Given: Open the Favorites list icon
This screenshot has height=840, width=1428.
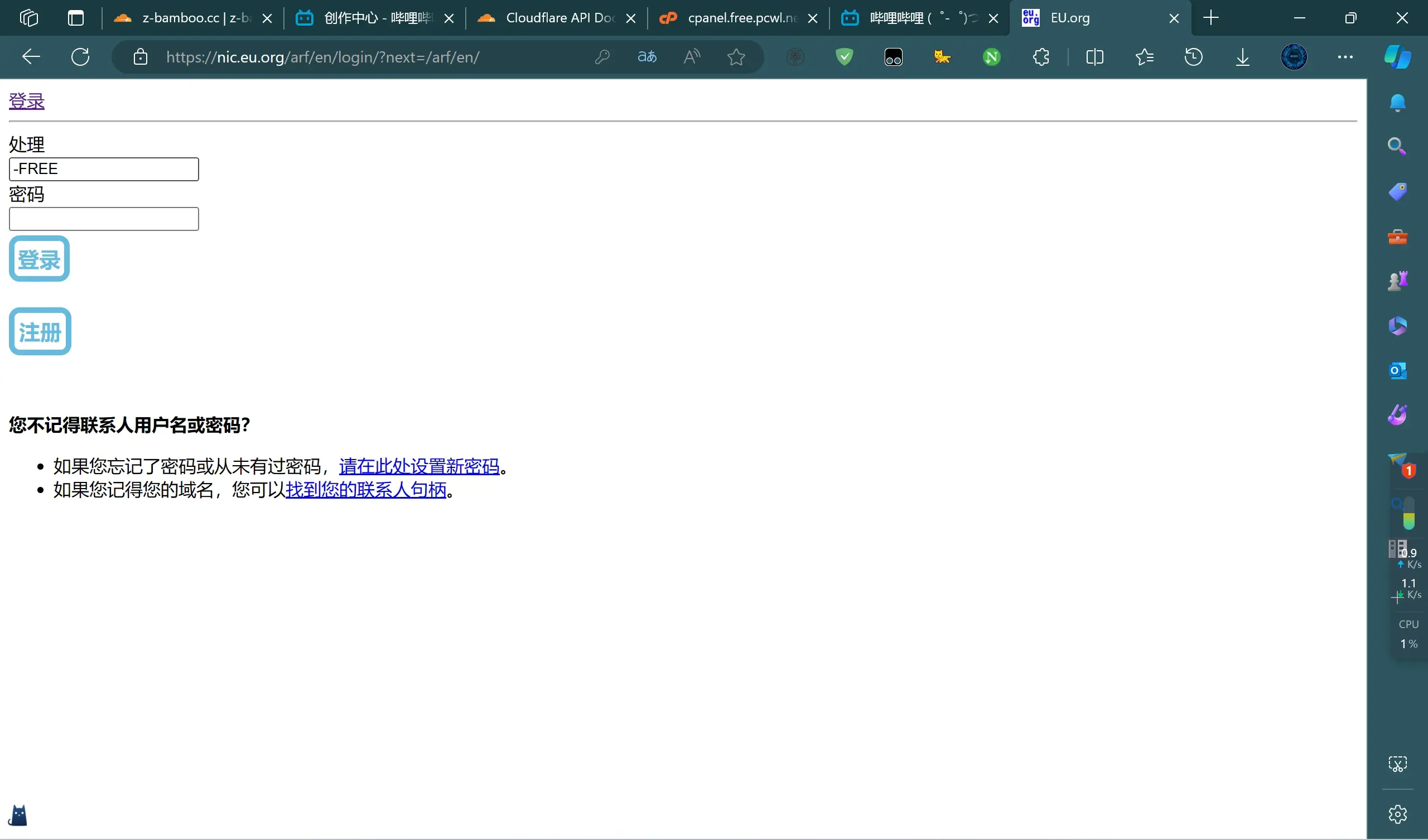Looking at the screenshot, I should coord(1145,57).
